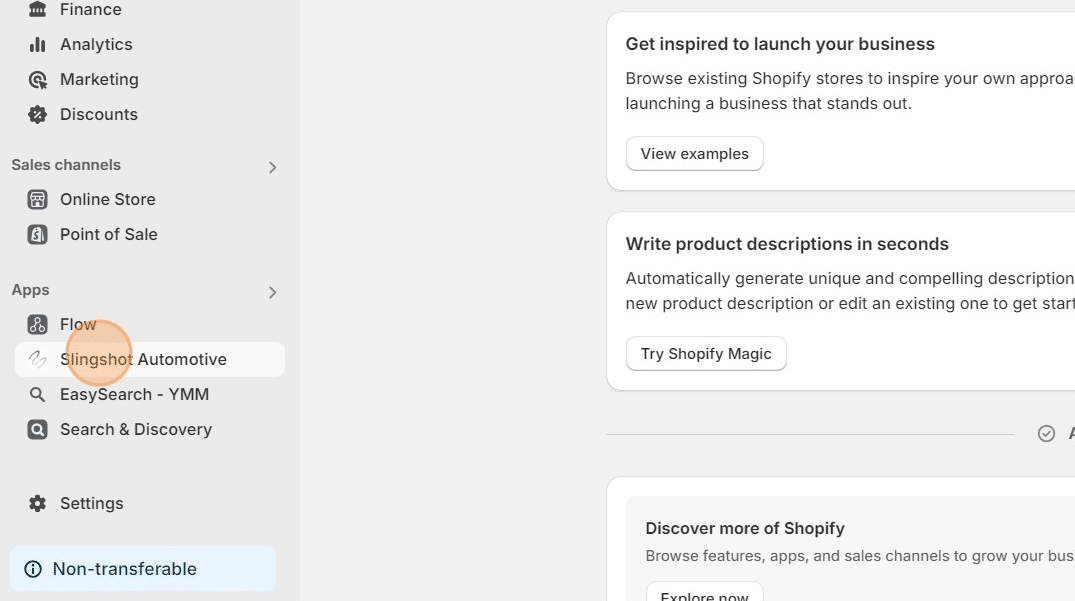The width and height of the screenshot is (1075, 601).
Task: Click the circled checkmark beside divider
Action: pos(1046,434)
